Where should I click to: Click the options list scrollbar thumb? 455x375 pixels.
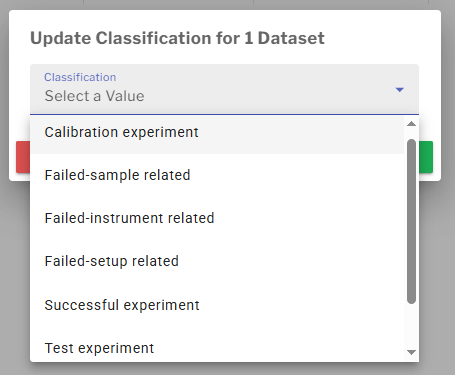click(x=411, y=221)
